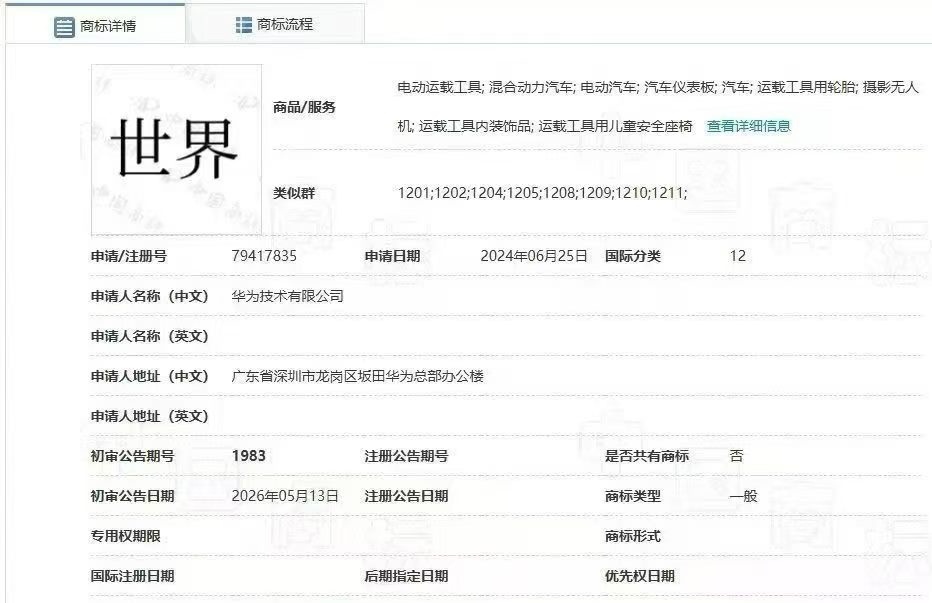Click the international class value 12
Viewport: 932px width, 603px height.
coord(738,256)
